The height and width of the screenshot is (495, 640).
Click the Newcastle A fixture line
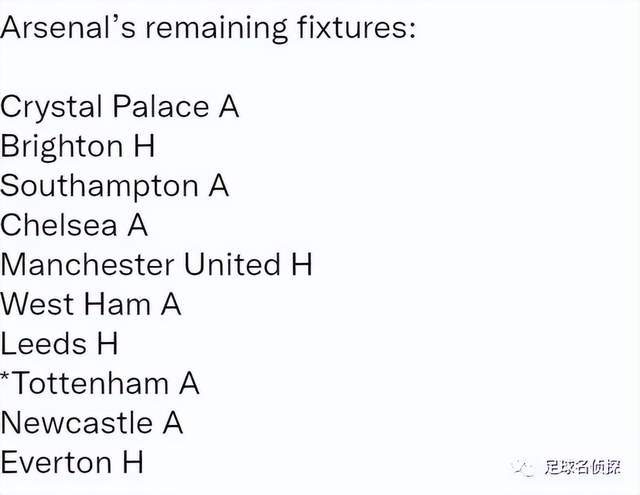91,423
